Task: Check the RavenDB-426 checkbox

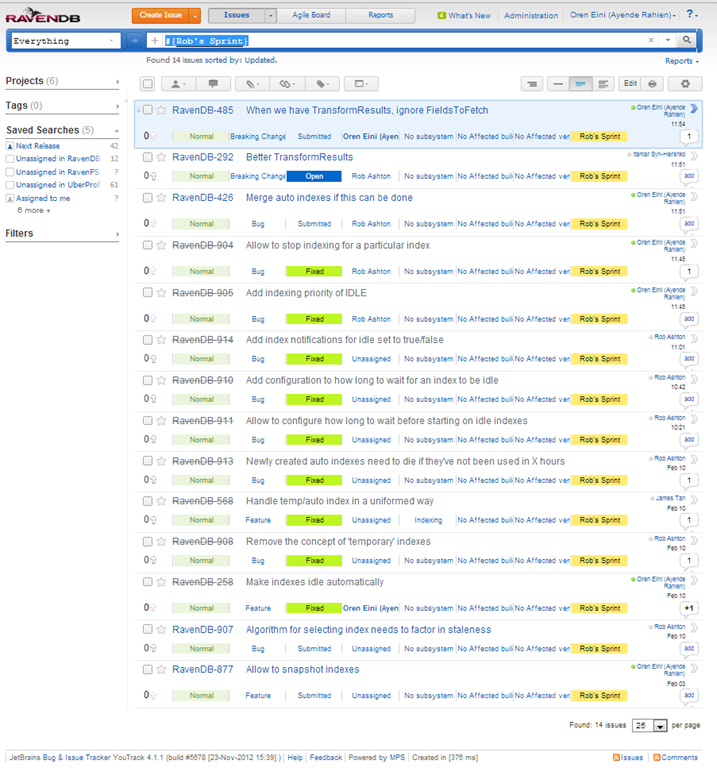Action: pos(147,197)
